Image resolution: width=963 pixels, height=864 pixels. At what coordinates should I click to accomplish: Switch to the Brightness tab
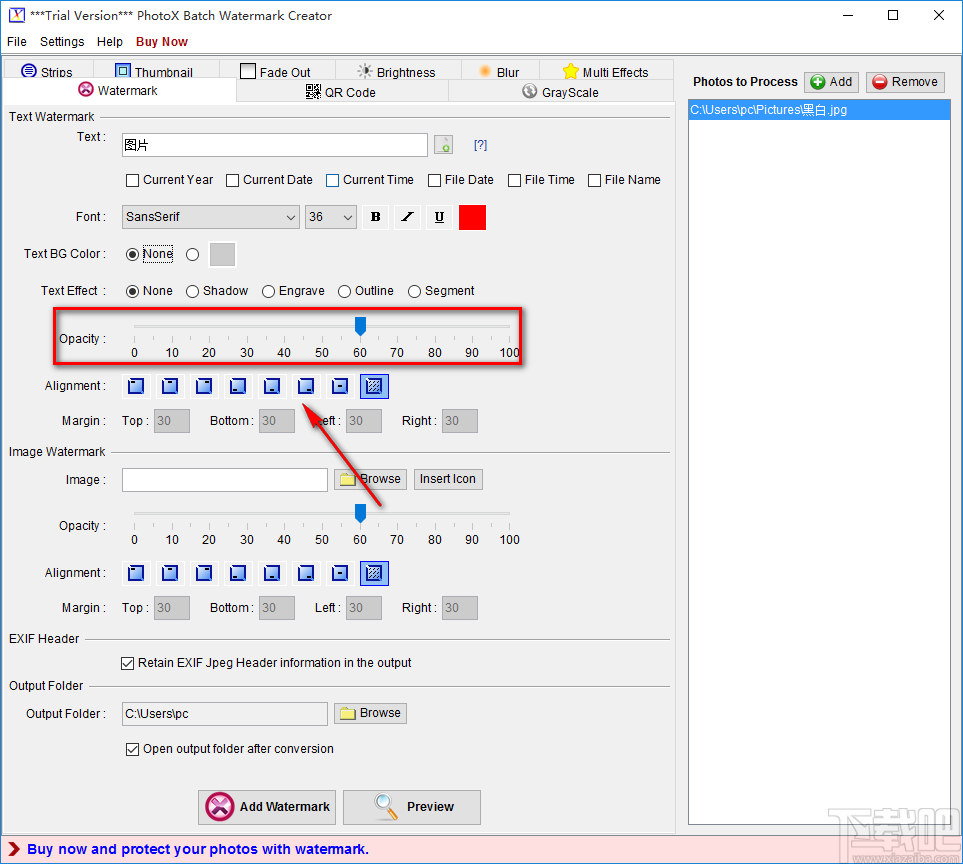[397, 71]
